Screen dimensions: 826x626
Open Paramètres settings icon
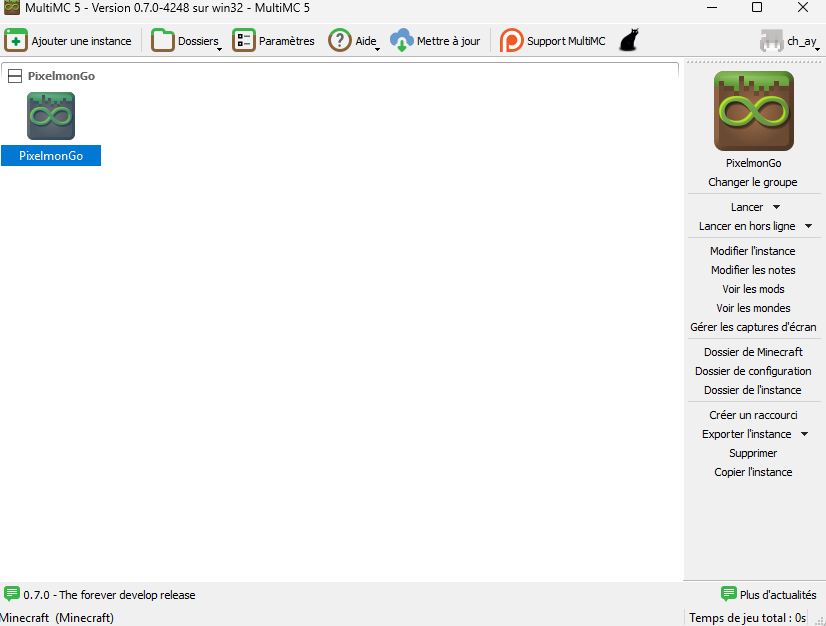[x=243, y=41]
